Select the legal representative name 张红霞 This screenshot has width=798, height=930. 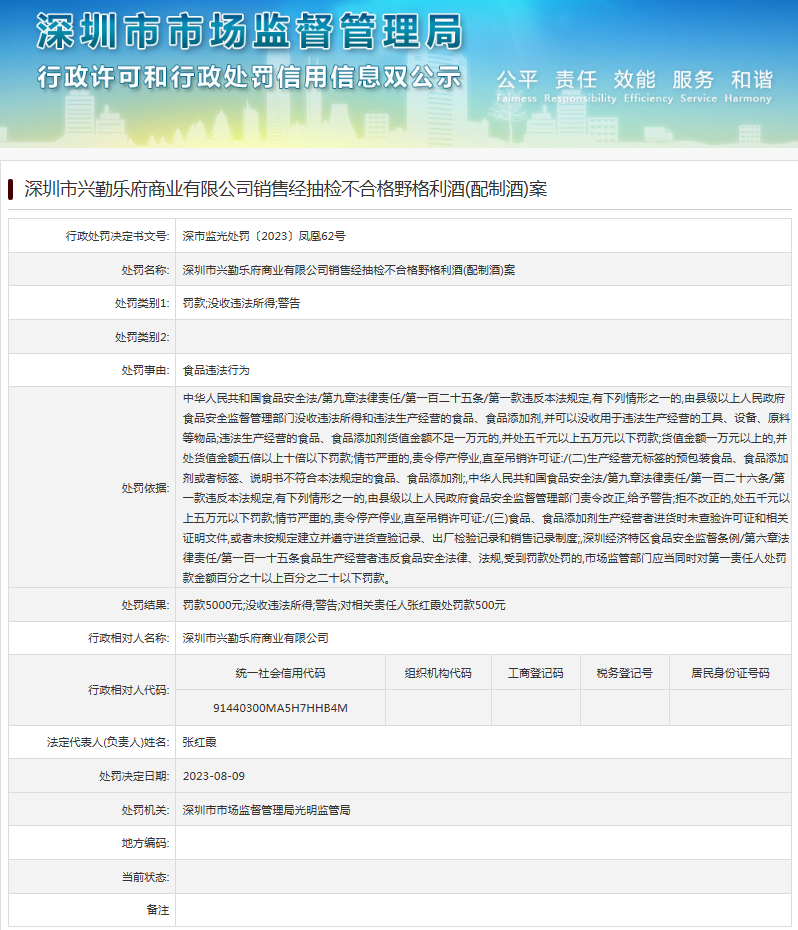(199, 742)
